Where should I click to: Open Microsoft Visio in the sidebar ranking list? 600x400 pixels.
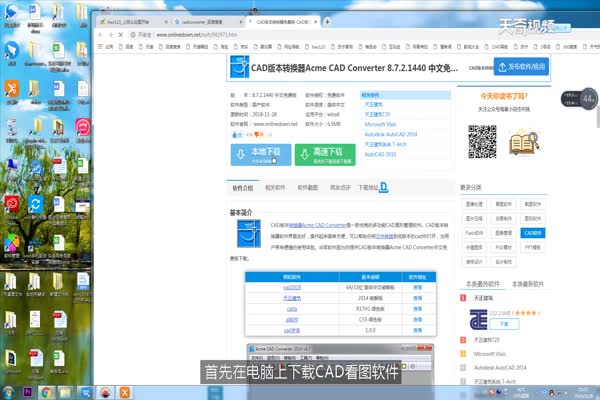(489, 354)
